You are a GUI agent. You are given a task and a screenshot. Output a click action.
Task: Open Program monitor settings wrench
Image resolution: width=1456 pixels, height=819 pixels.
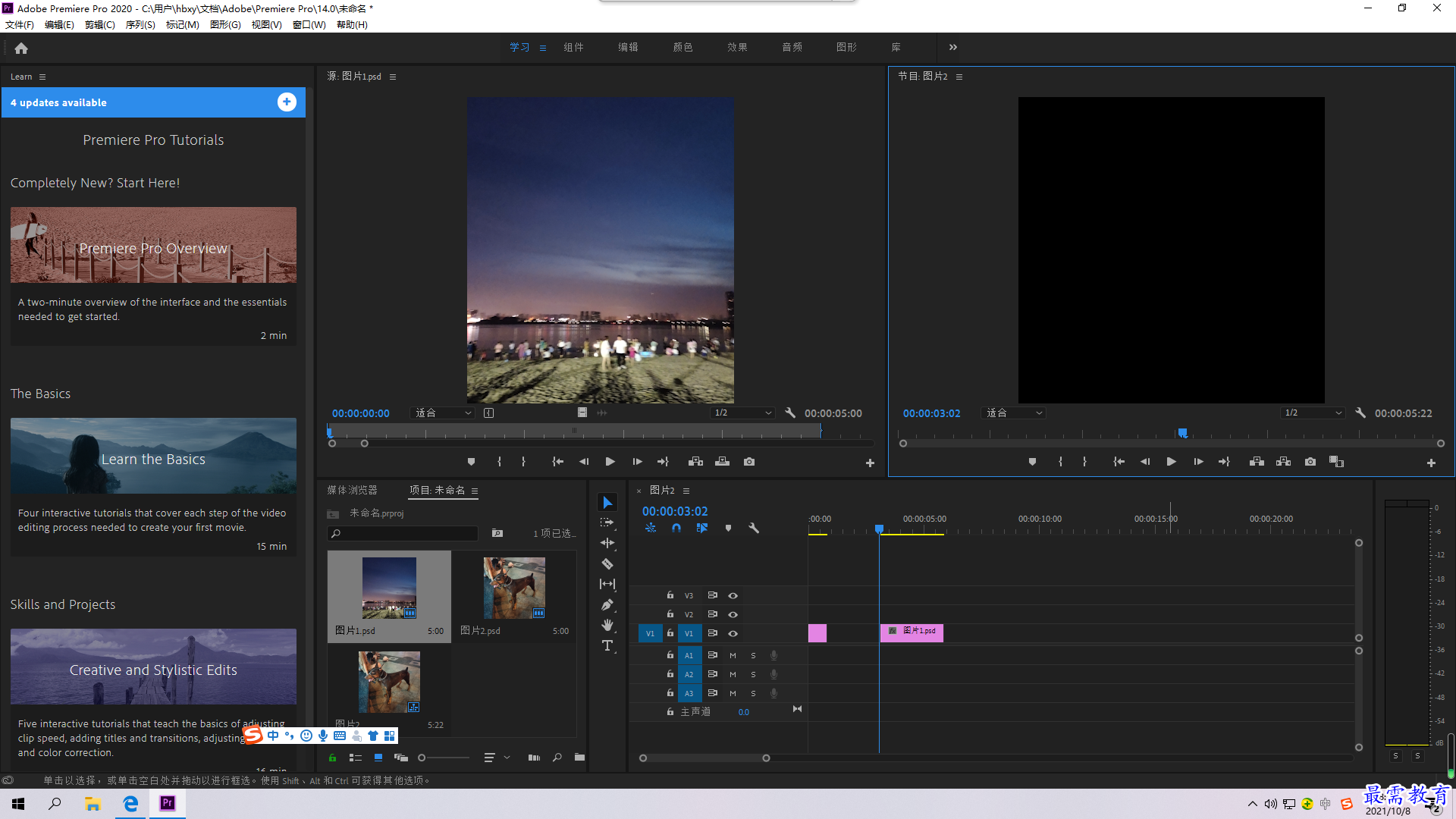click(x=1360, y=413)
